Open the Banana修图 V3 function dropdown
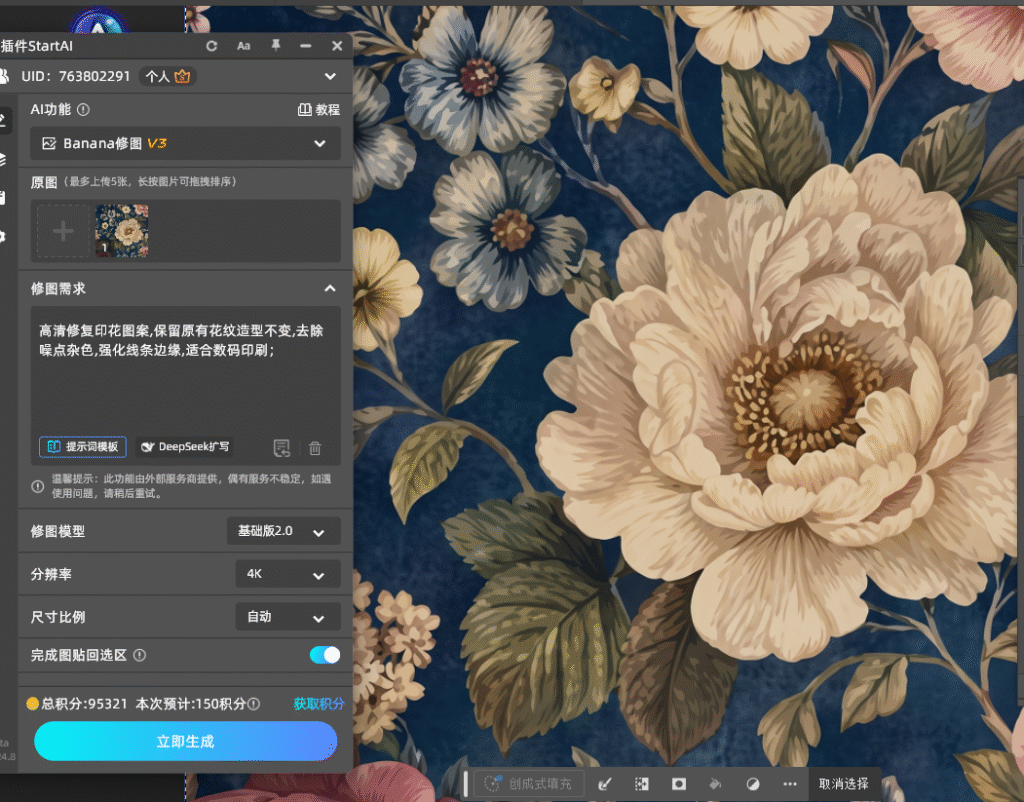1024x802 pixels. click(185, 143)
